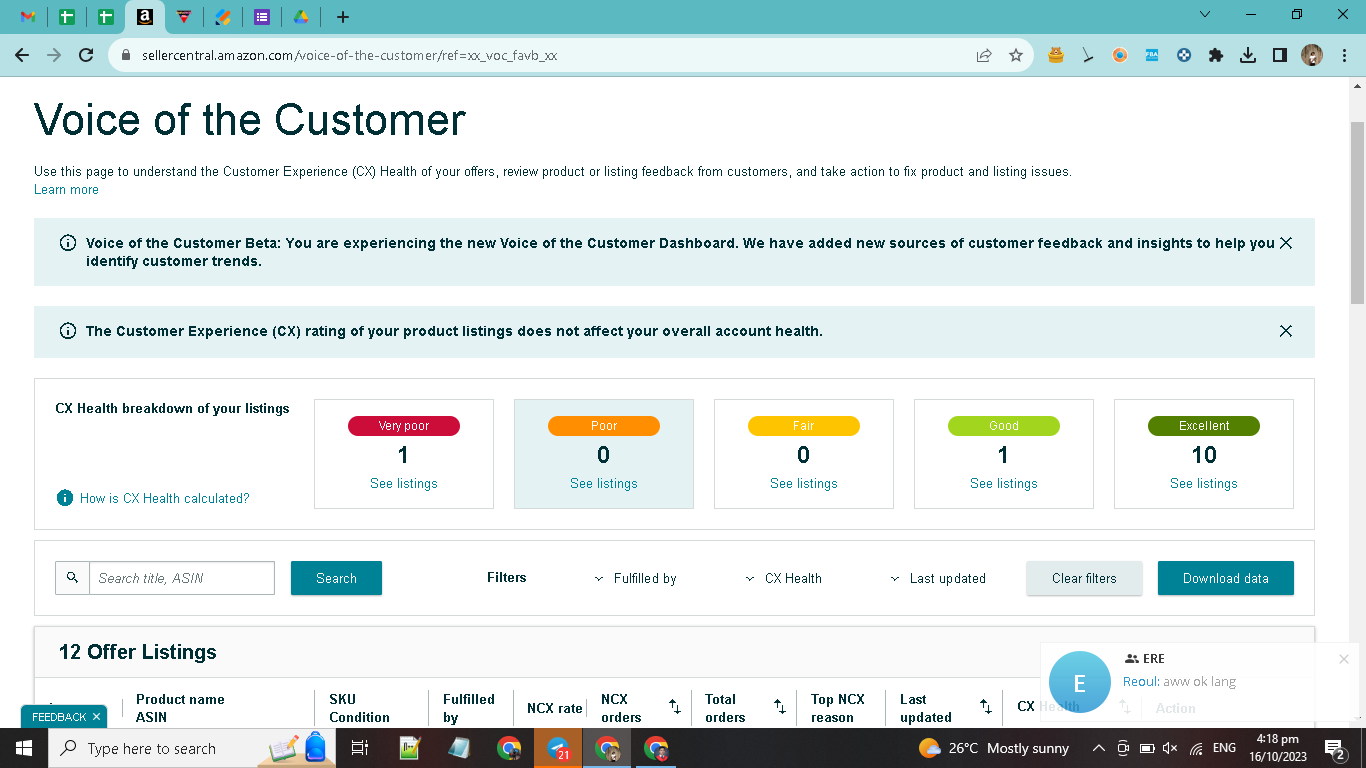1366x768 pixels.
Task: Bookmark this page with the star
Action: click(x=1016, y=56)
